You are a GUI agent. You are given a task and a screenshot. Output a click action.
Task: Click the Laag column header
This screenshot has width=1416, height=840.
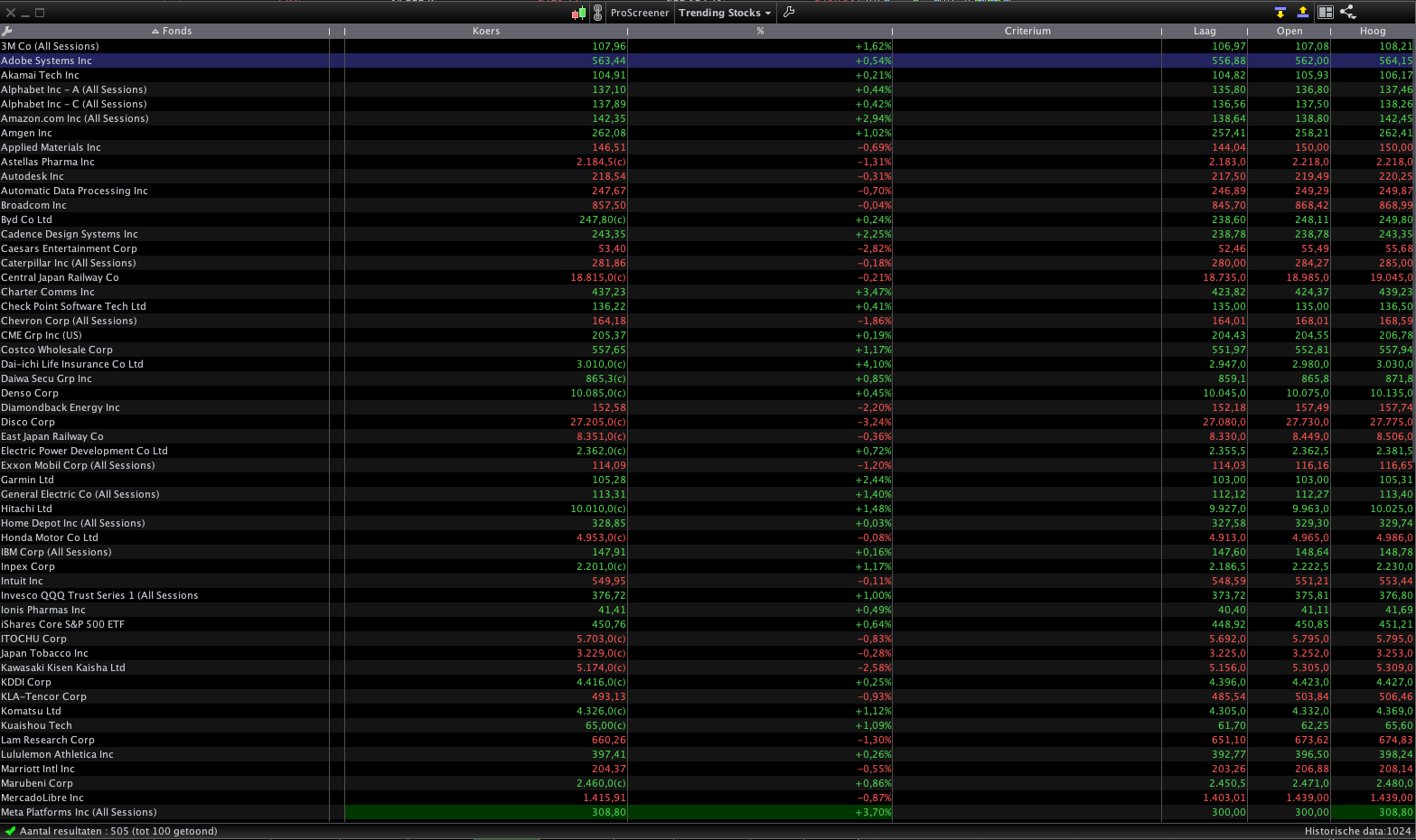coord(1205,31)
